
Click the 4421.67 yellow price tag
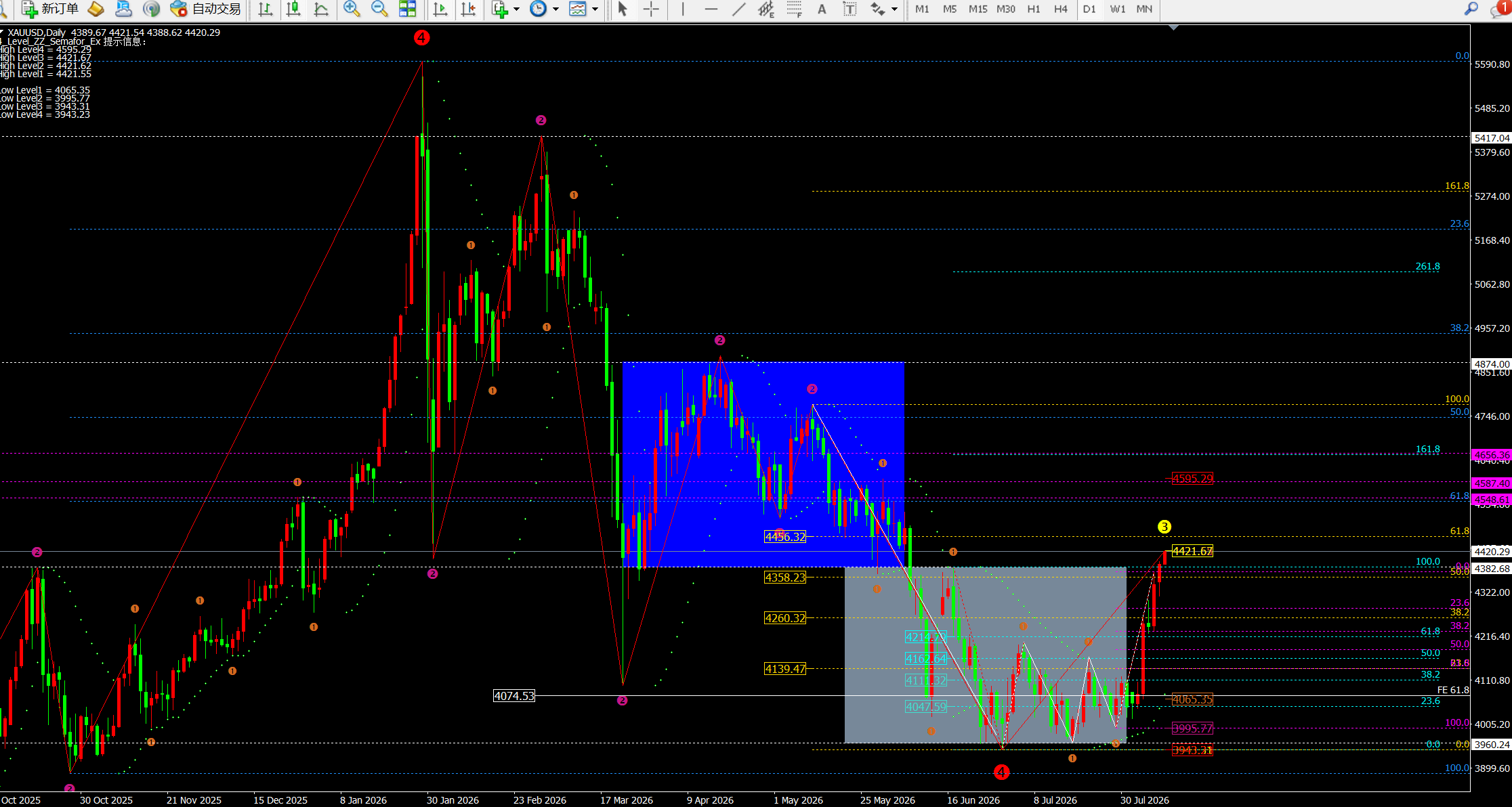[1192, 551]
